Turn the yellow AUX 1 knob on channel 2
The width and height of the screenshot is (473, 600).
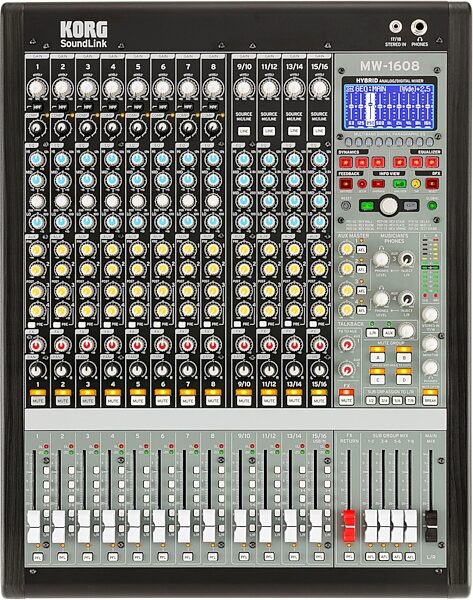coord(61,250)
